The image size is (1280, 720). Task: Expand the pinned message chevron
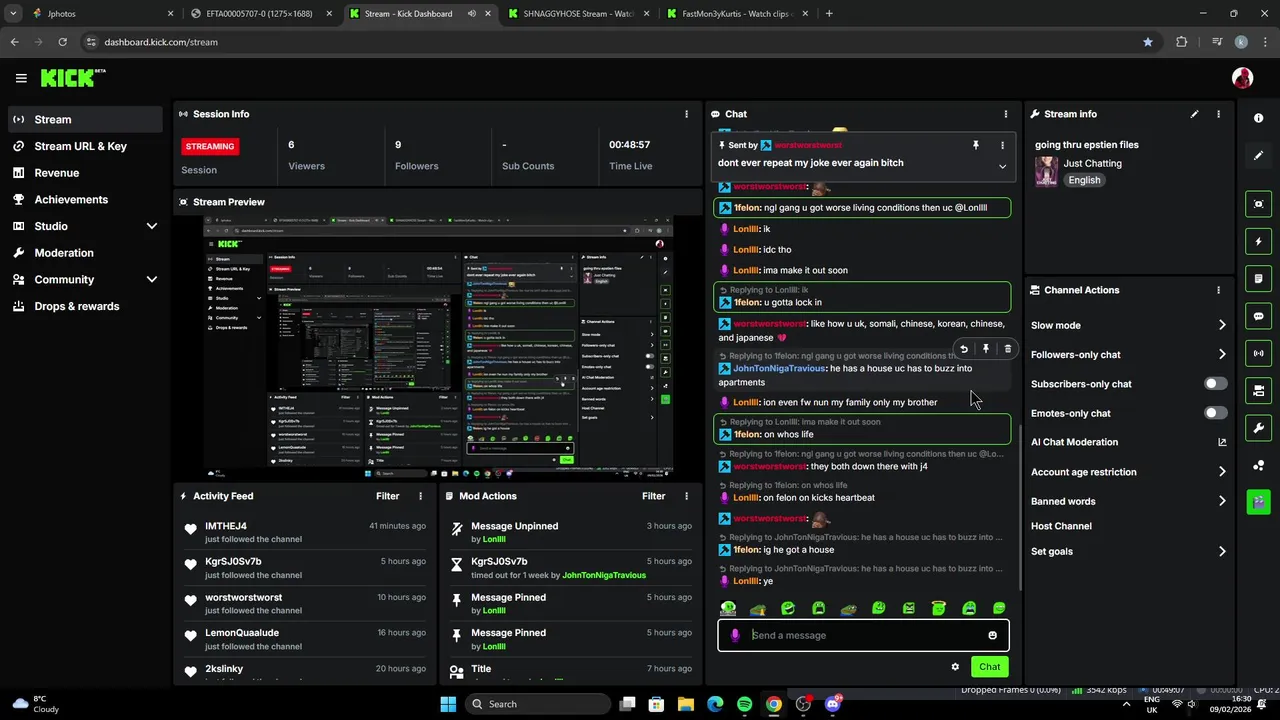(1002, 166)
